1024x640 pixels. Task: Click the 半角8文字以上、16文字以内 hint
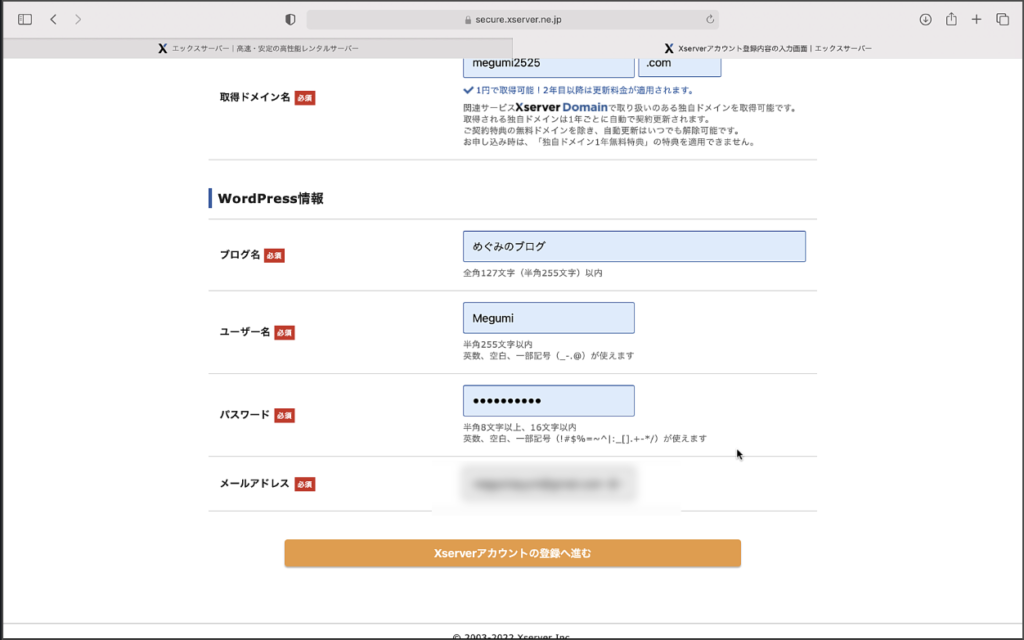520,427
